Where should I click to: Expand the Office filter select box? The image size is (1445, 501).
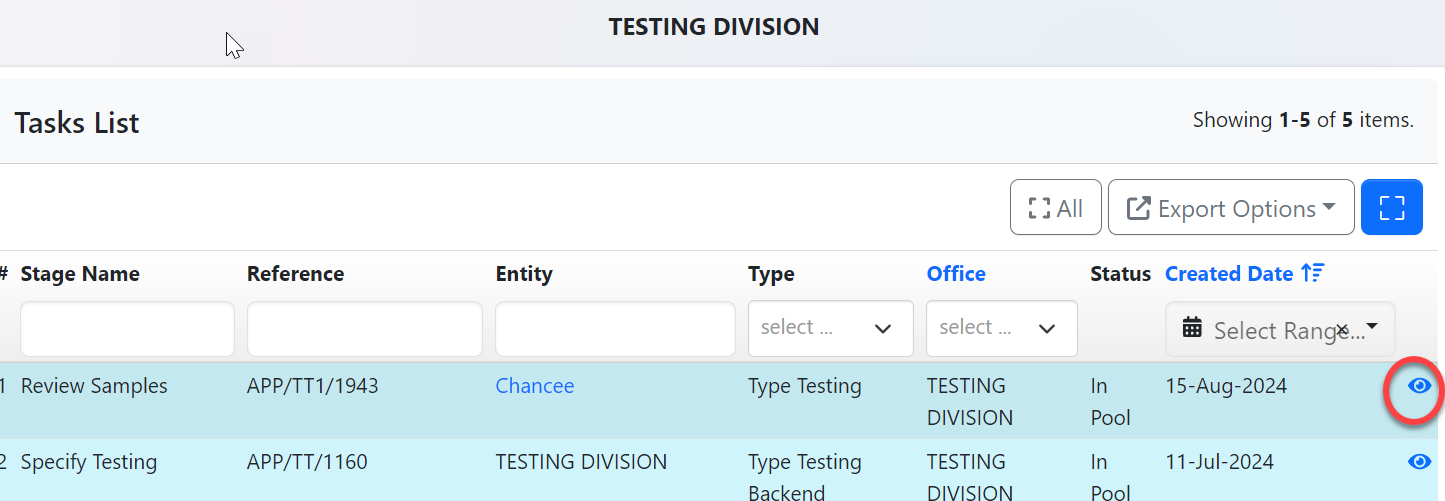(x=1001, y=328)
